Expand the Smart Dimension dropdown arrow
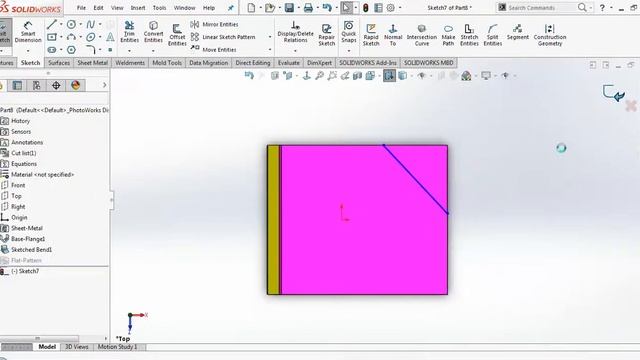This screenshot has height=360, width=640. (x=28, y=51)
